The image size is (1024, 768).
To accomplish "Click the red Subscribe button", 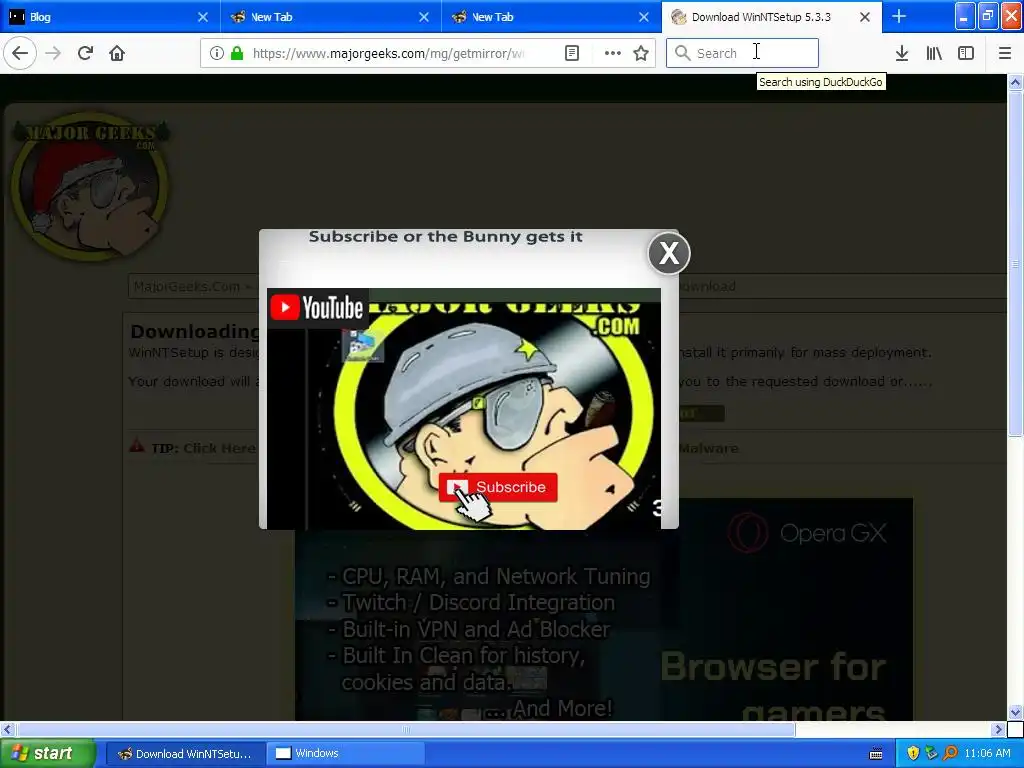I will (x=498, y=487).
